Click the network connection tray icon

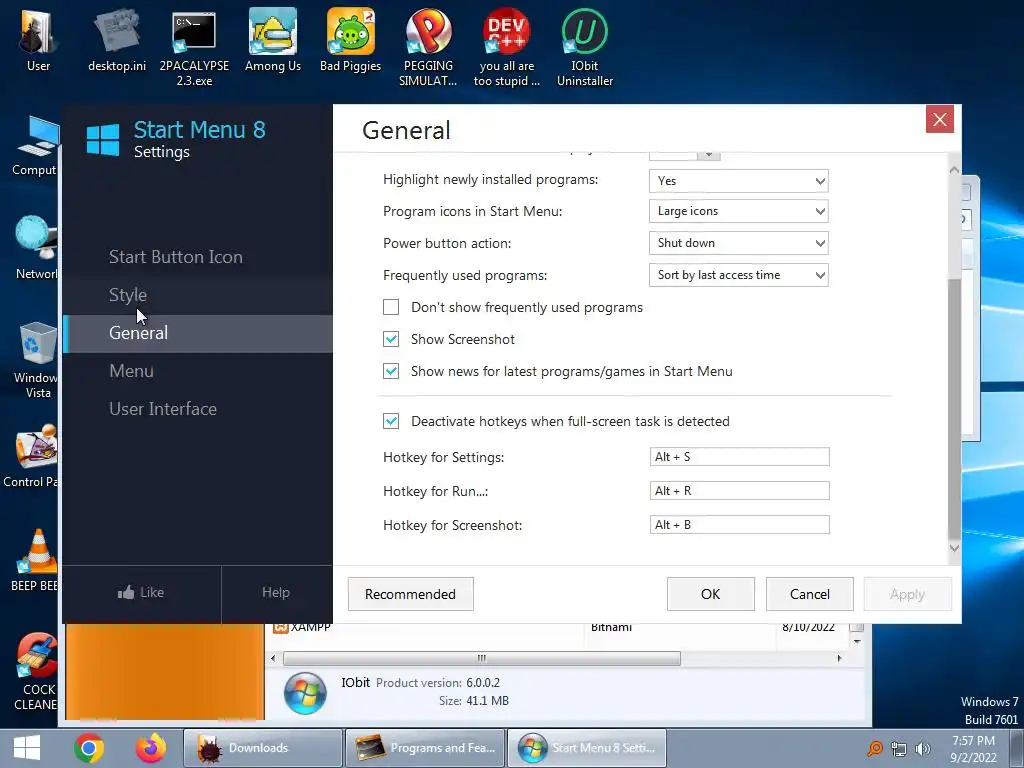pyautogui.click(x=899, y=748)
